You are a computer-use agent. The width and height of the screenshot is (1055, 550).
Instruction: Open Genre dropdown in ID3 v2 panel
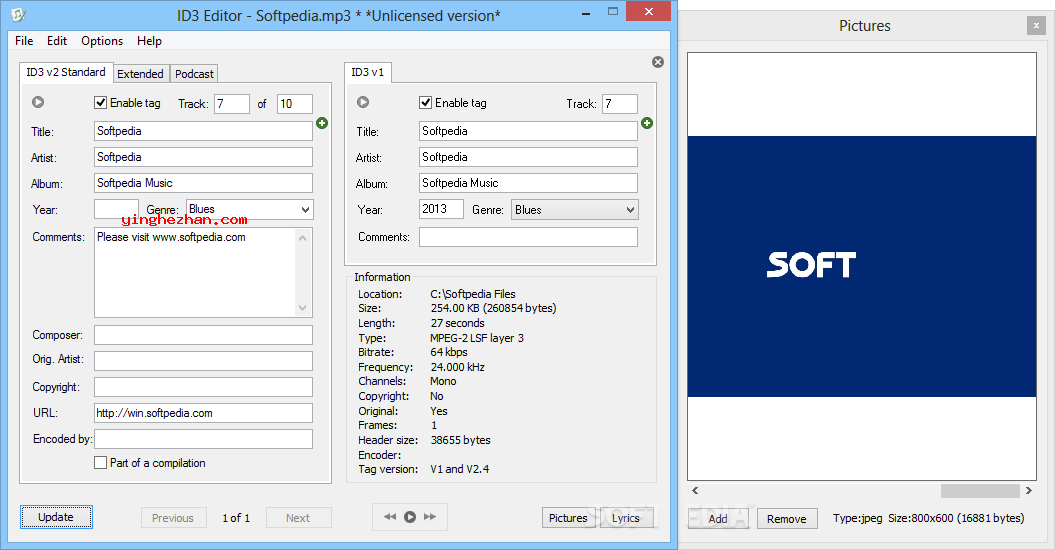tap(250, 209)
